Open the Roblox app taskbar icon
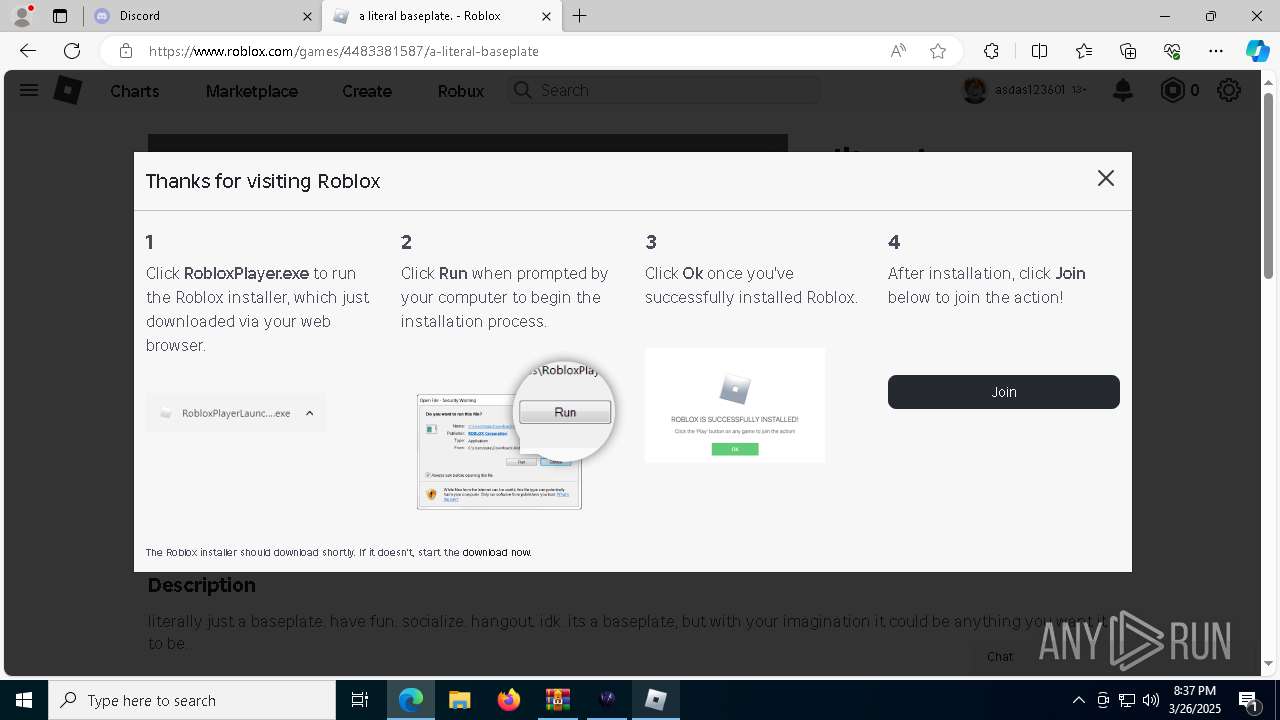 point(655,700)
